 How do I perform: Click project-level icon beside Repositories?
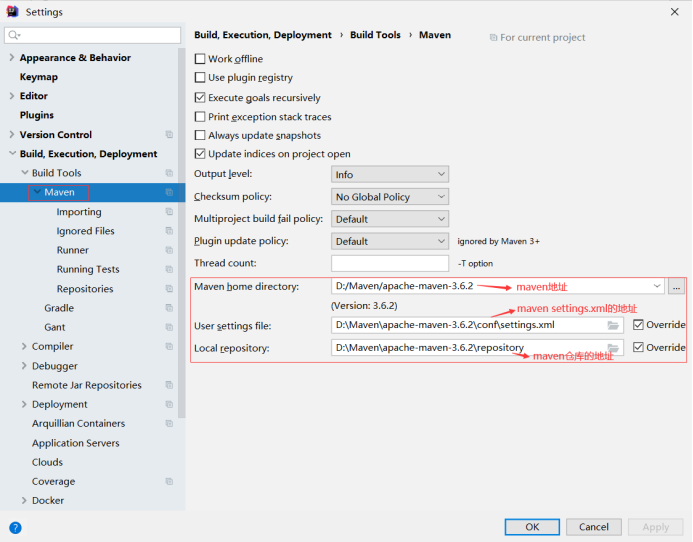click(x=169, y=289)
